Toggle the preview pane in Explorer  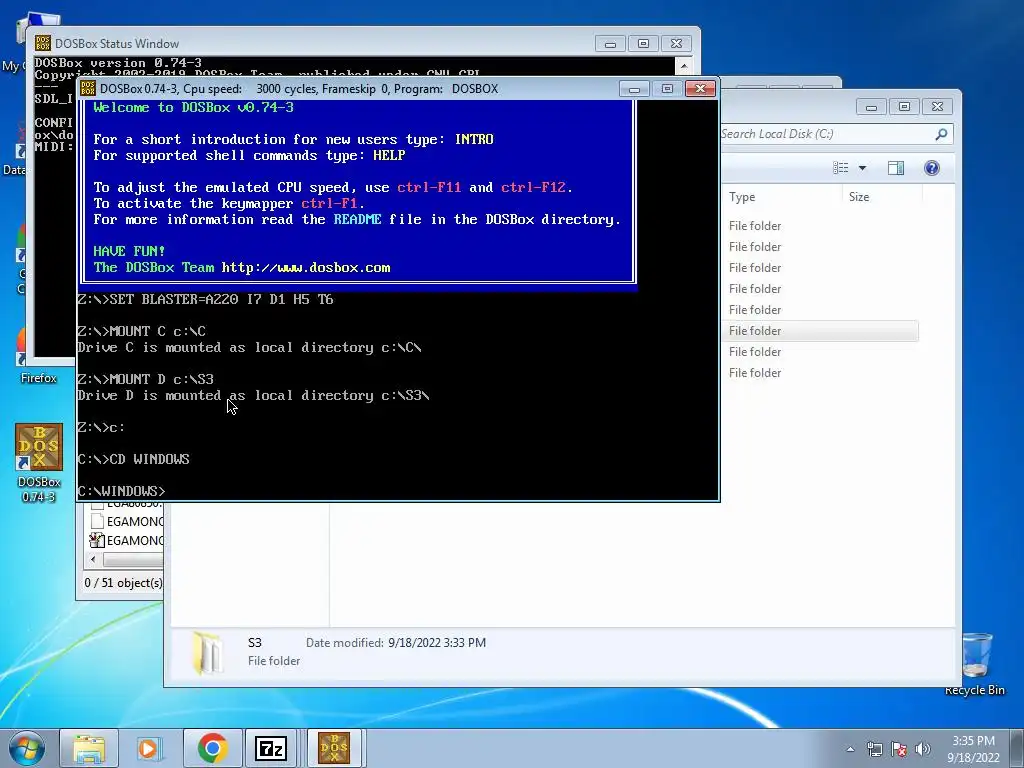[896, 168]
